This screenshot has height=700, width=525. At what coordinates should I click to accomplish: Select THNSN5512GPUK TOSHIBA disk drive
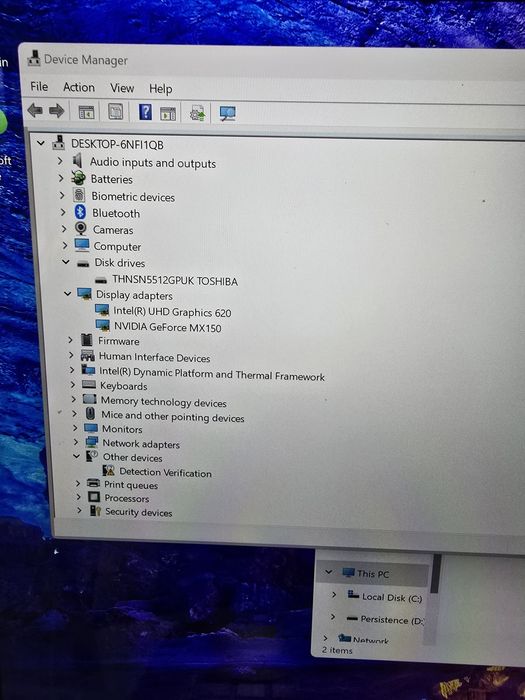tap(175, 280)
